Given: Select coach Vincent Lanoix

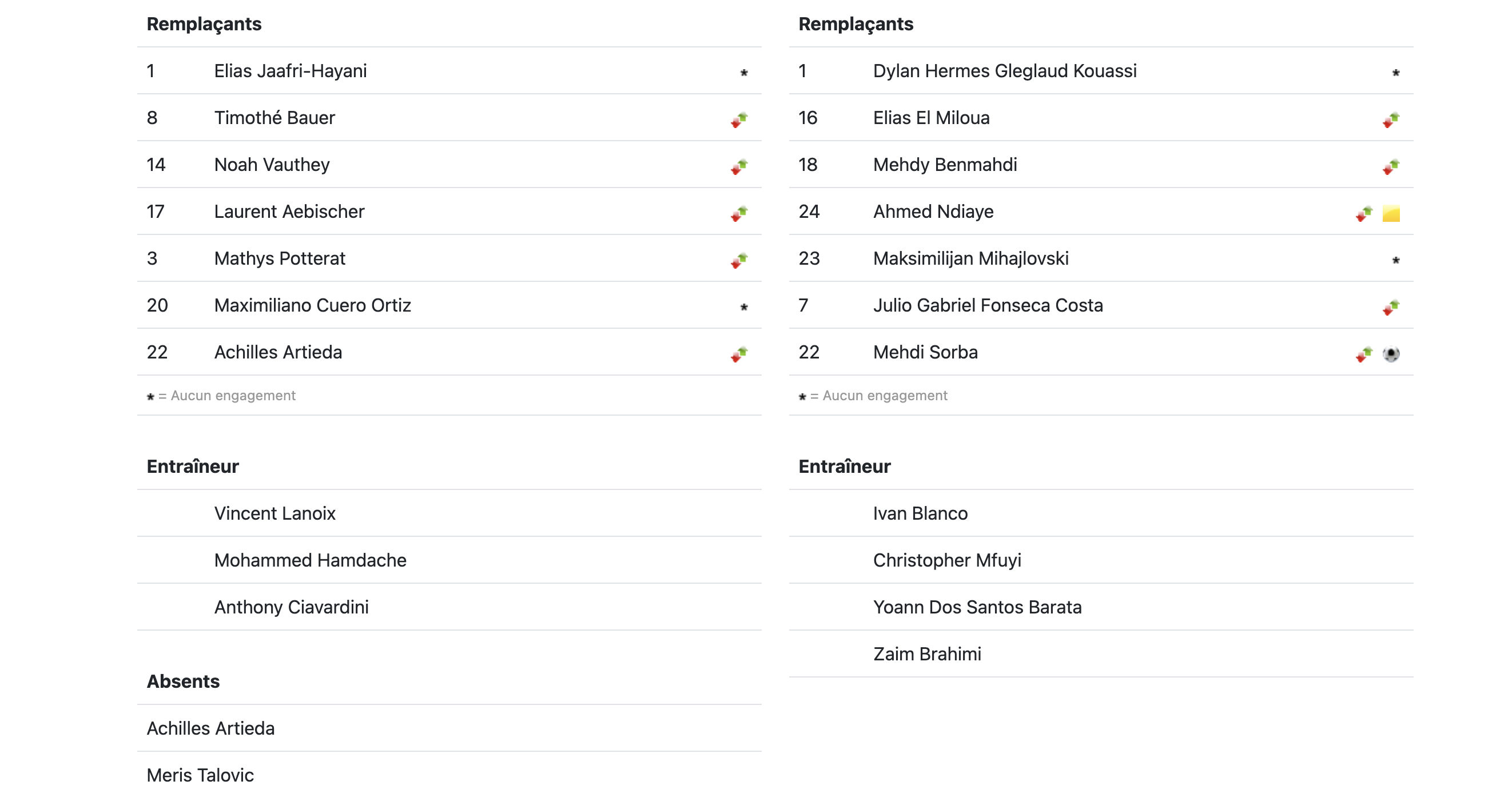Looking at the screenshot, I should click(274, 513).
